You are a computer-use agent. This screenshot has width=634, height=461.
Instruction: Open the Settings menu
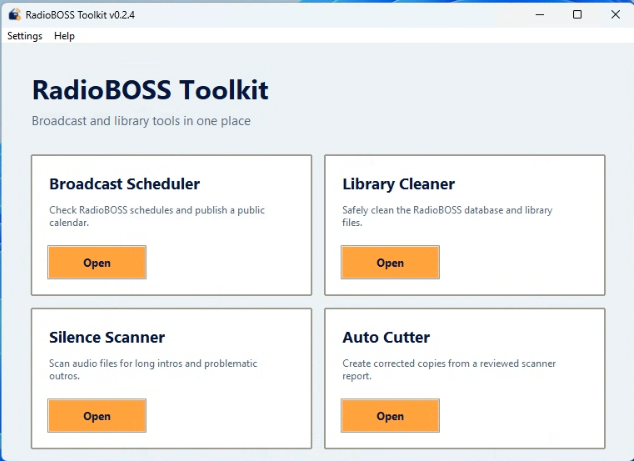(25, 36)
